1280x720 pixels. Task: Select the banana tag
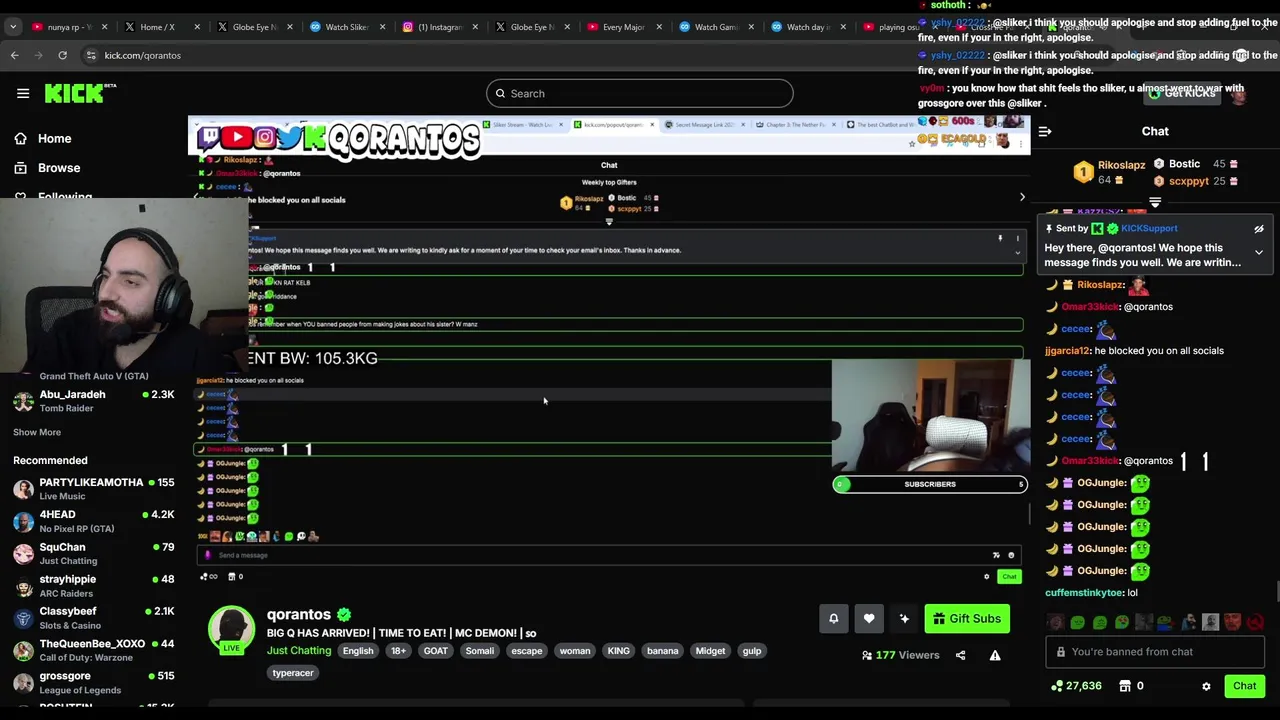tap(662, 651)
